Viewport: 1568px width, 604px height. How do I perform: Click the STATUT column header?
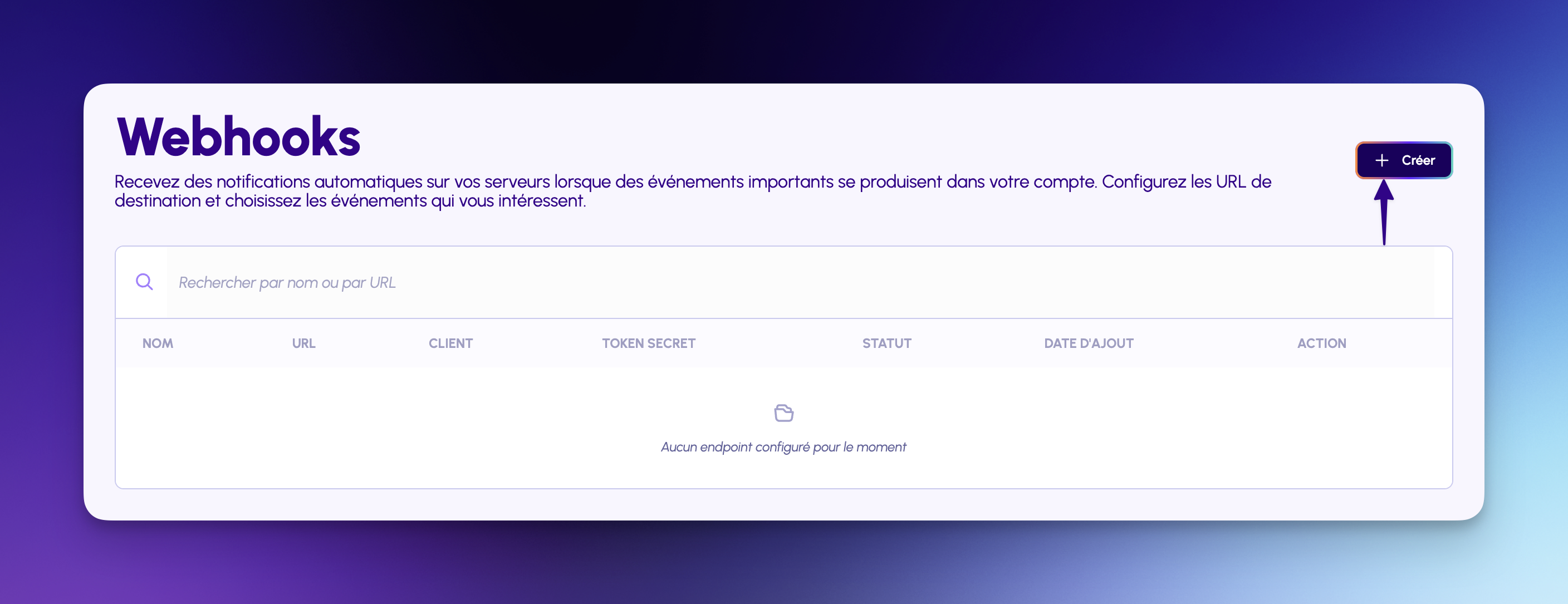pos(886,343)
